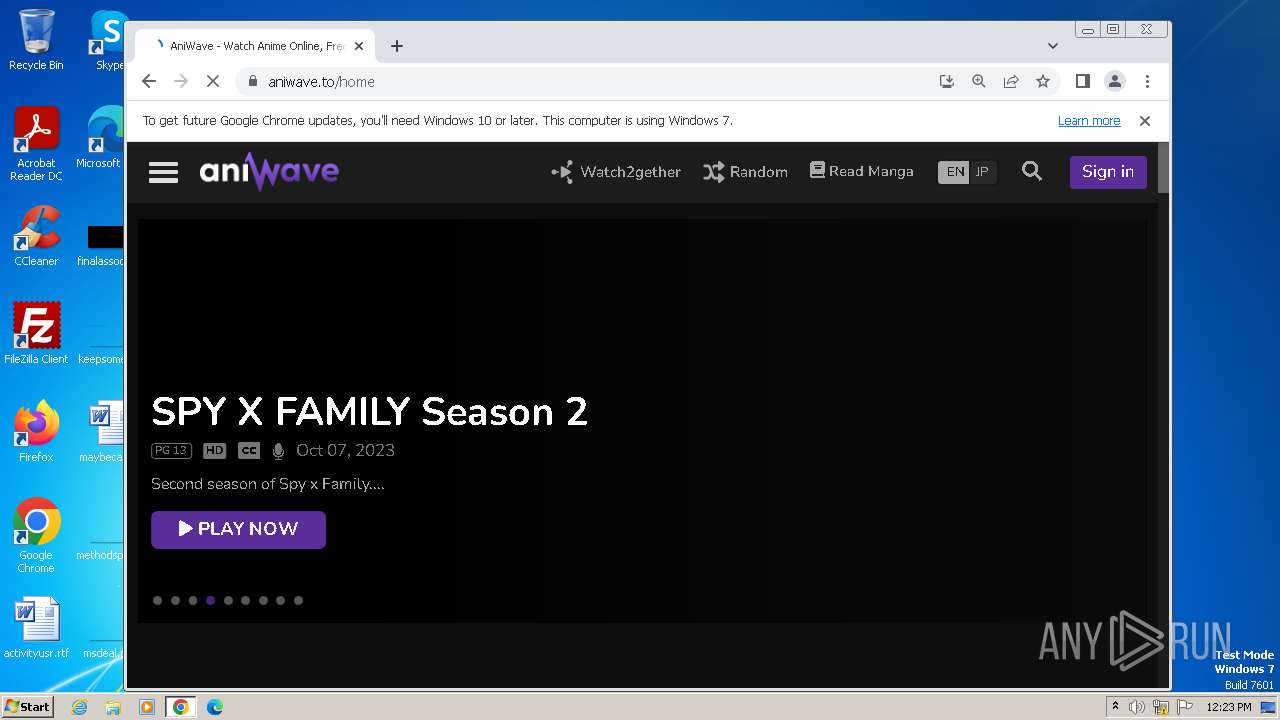This screenshot has height=720, width=1280.
Task: Open Internet Explorer from taskbar
Action: pos(79,707)
